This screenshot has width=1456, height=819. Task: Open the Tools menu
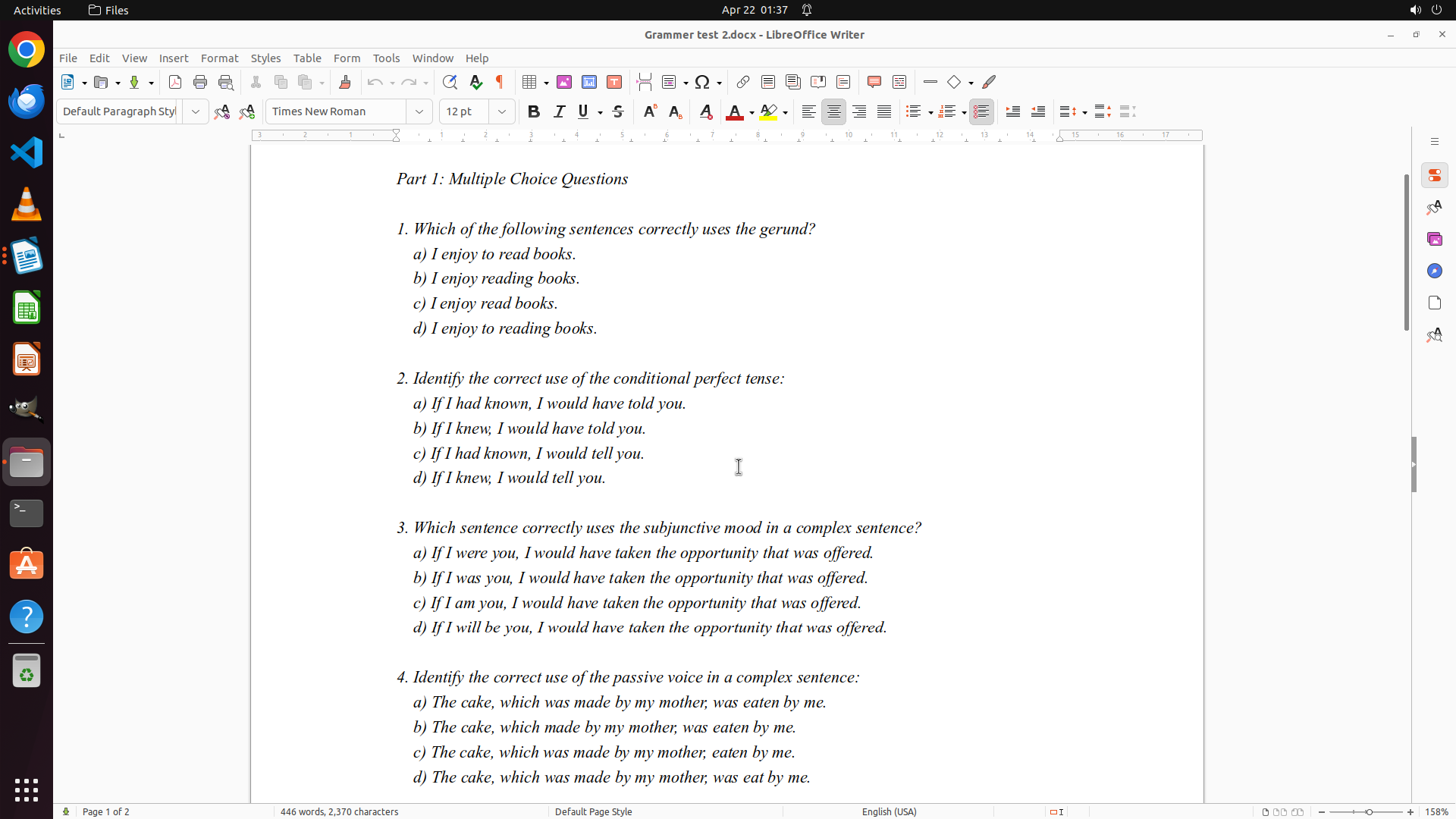pos(386,58)
